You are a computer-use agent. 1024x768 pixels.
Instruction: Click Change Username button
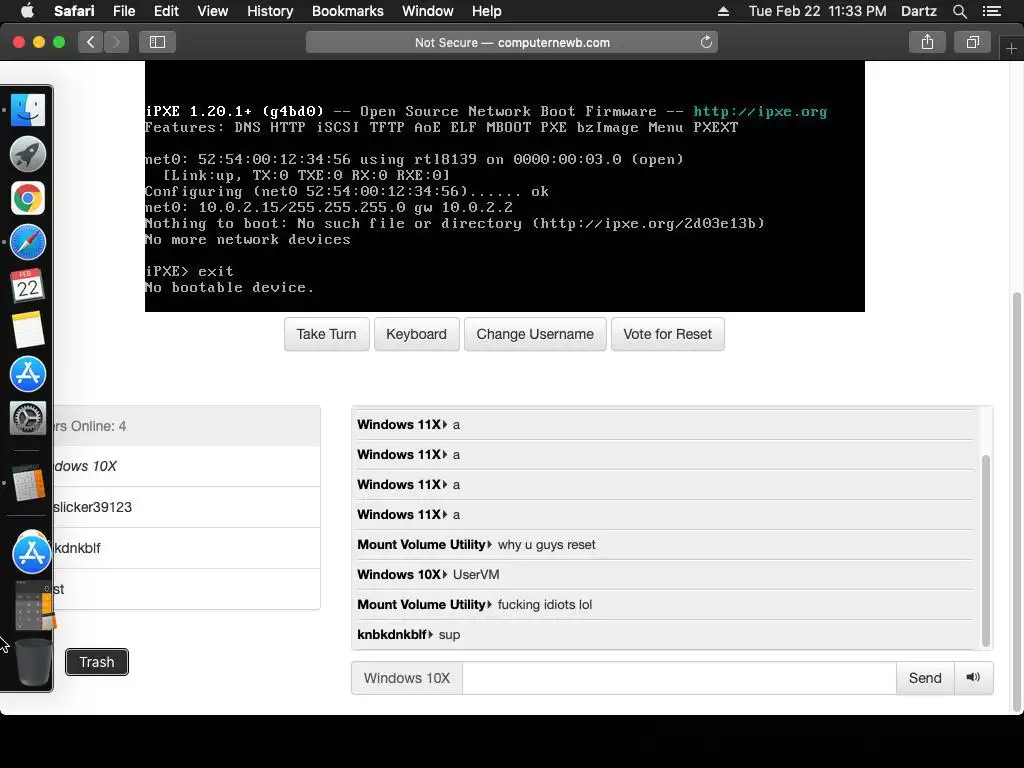coord(535,334)
